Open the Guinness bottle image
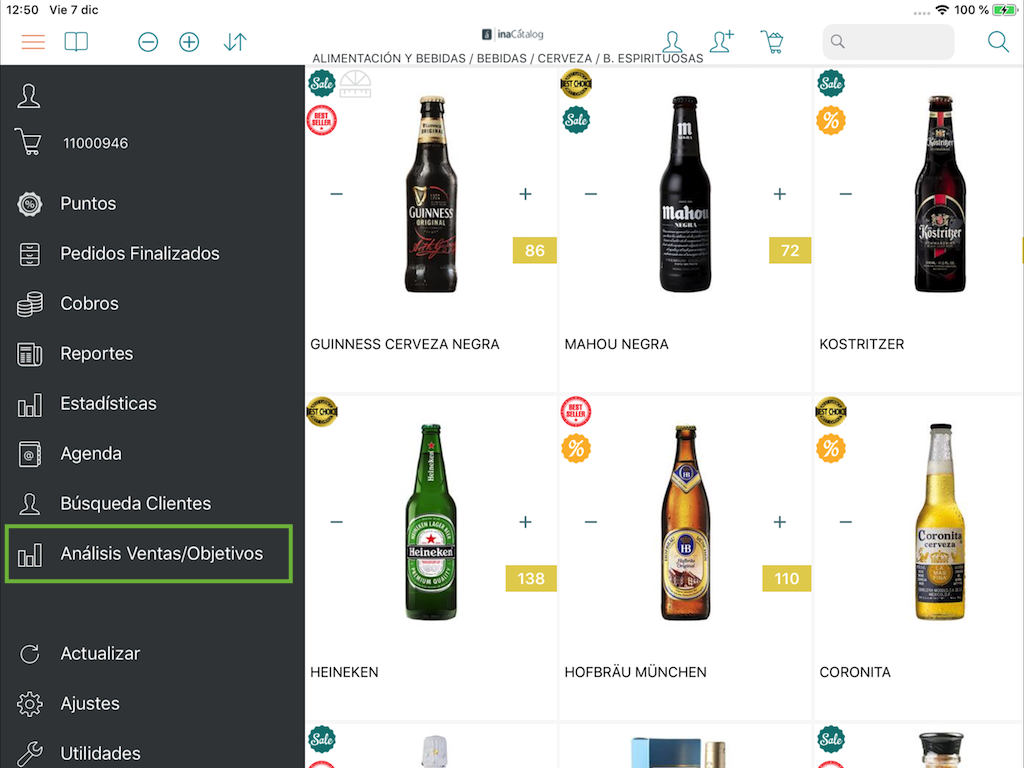Viewport: 1024px width, 768px height. (x=431, y=194)
